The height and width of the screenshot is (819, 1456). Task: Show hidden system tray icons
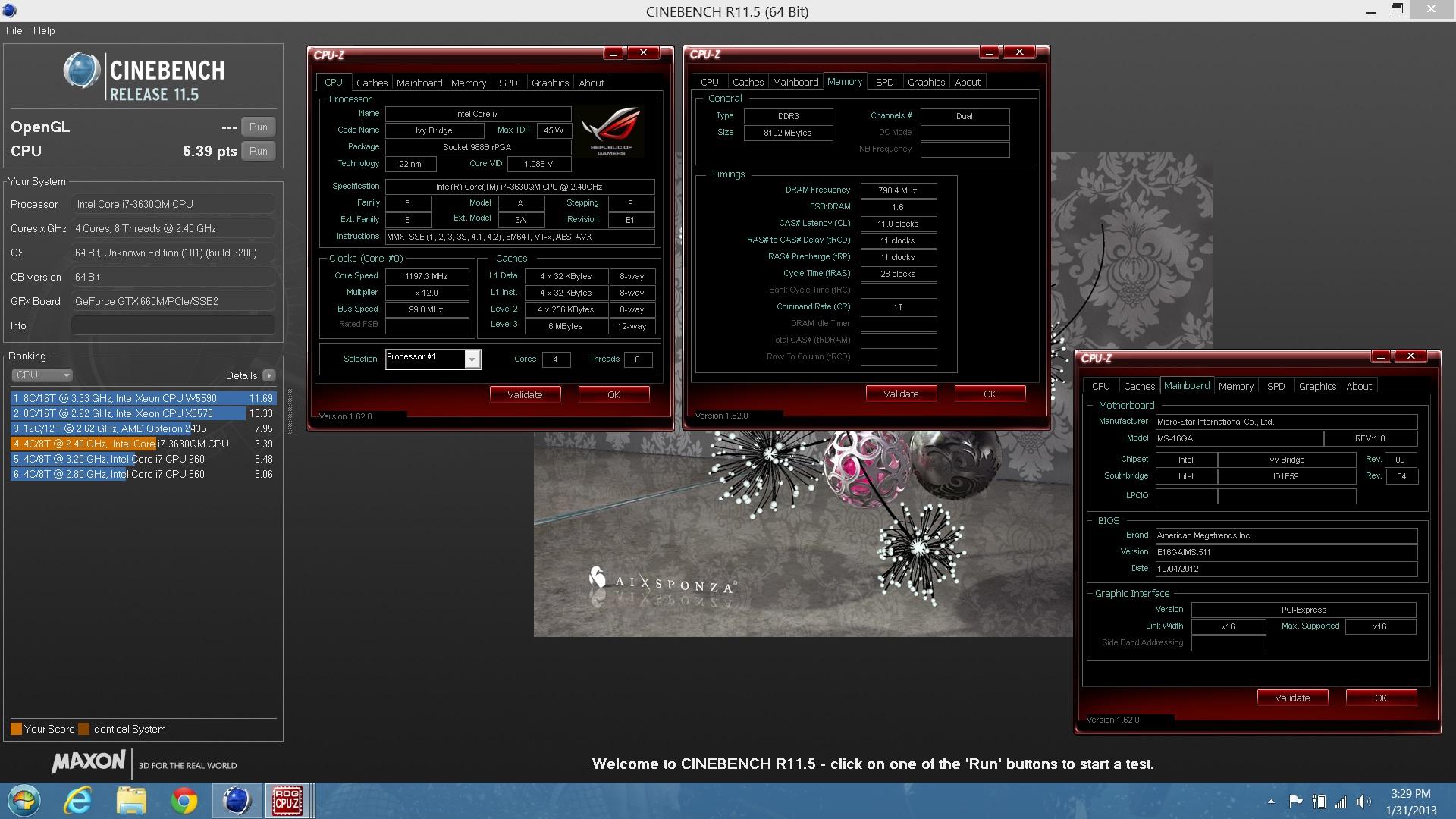tap(1271, 802)
